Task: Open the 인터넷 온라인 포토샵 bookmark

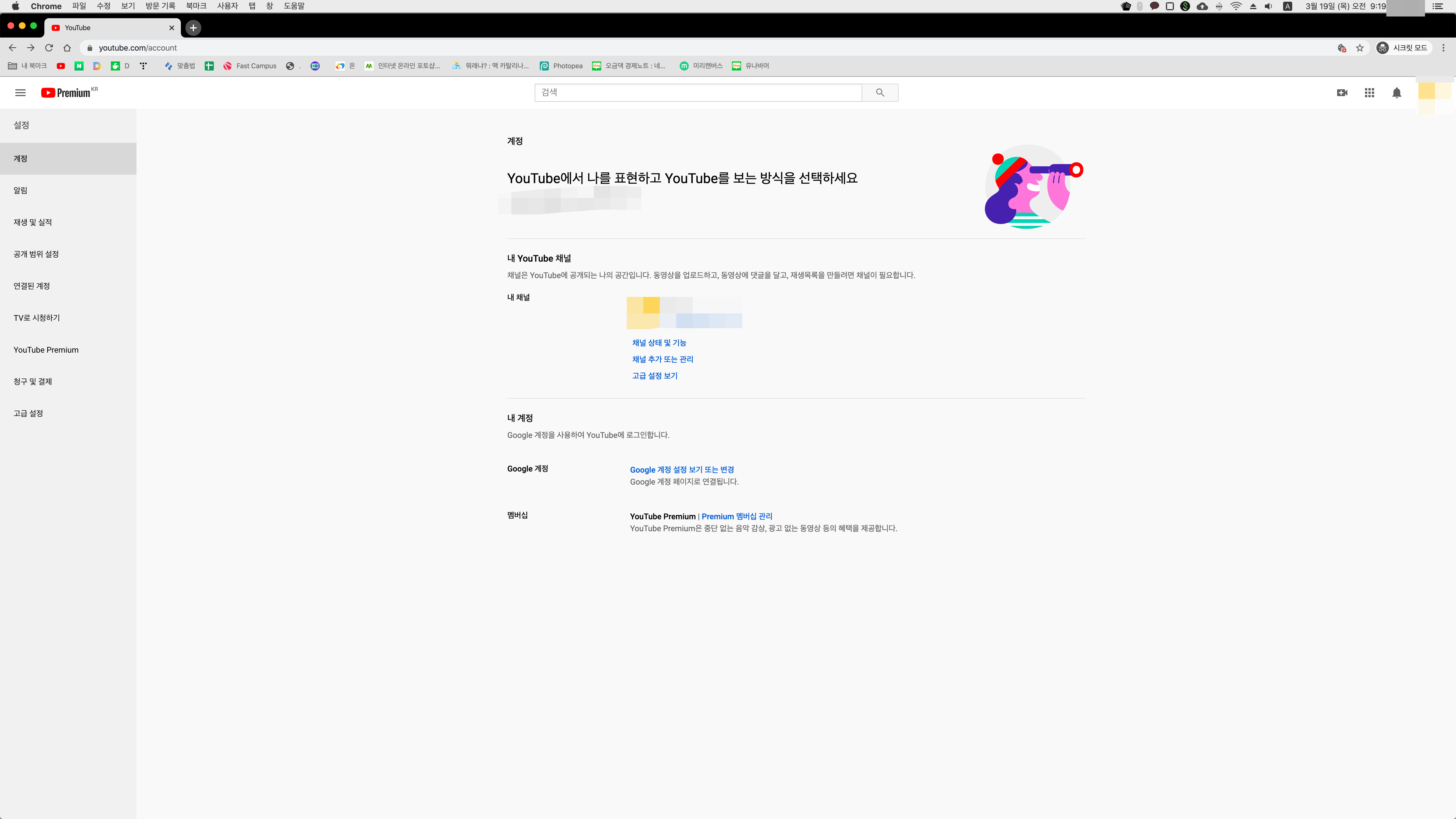Action: tap(402, 66)
